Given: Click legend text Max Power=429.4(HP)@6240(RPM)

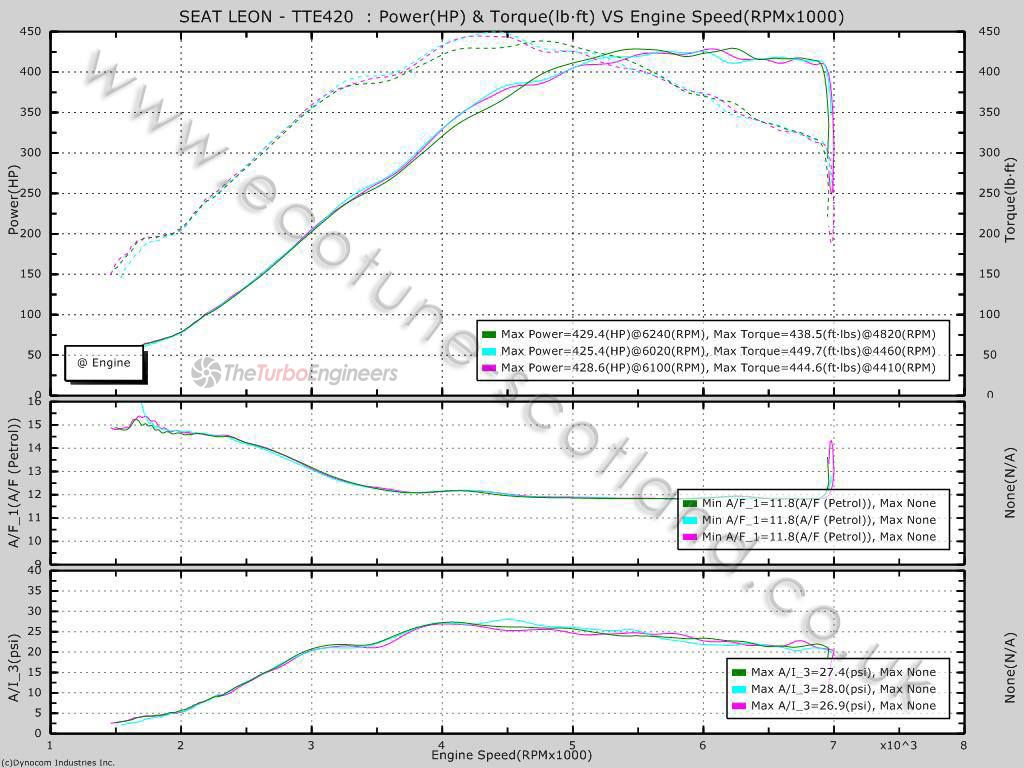Looking at the screenshot, I should tap(603, 334).
